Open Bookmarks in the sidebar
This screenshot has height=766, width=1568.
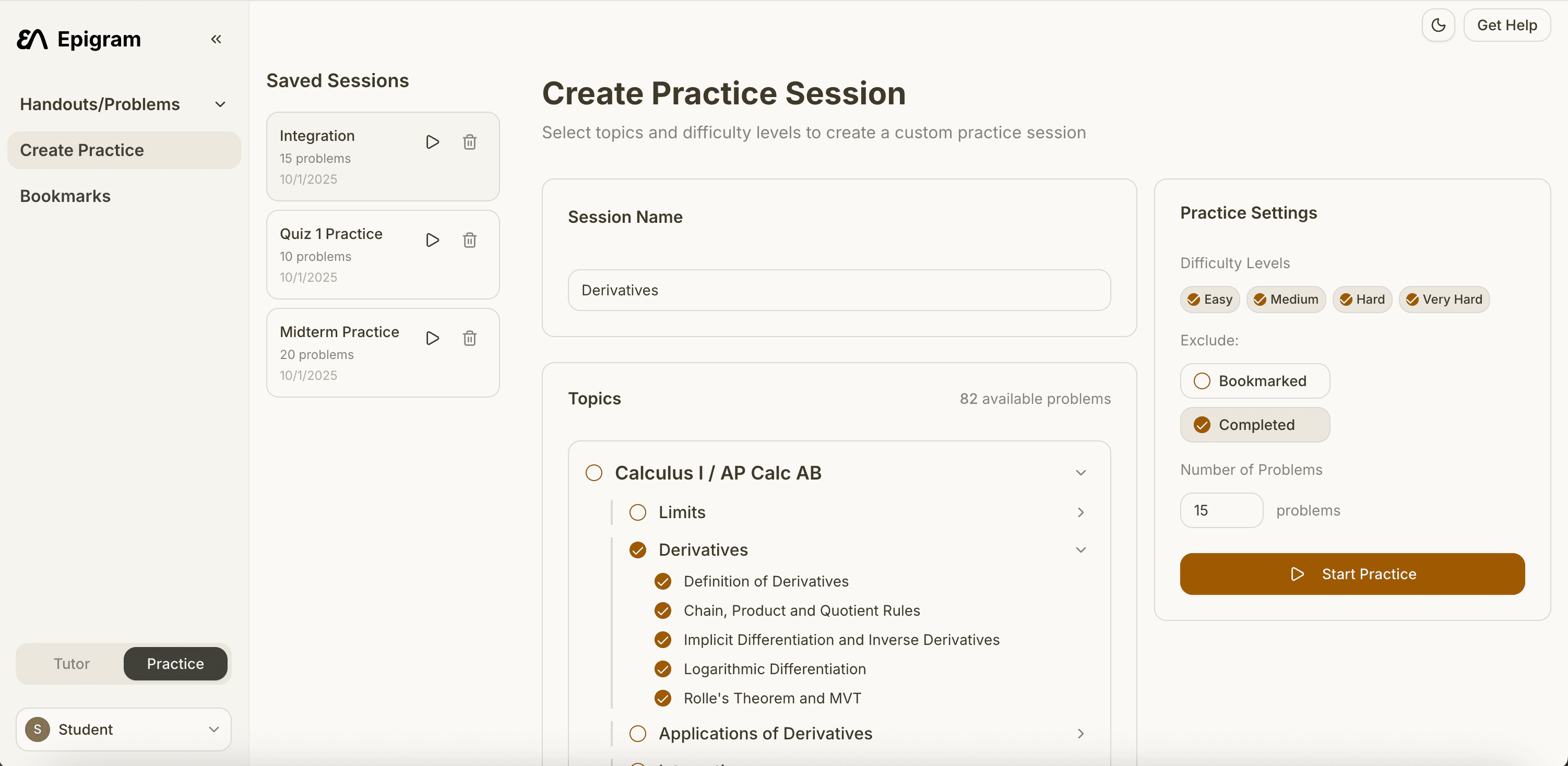click(x=65, y=196)
